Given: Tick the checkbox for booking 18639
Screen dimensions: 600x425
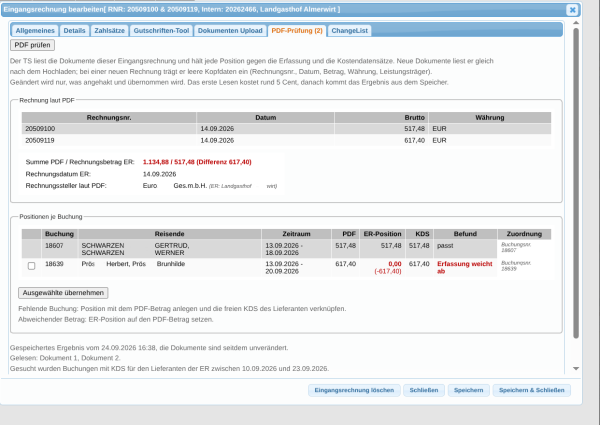Looking at the screenshot, I should point(31,266).
